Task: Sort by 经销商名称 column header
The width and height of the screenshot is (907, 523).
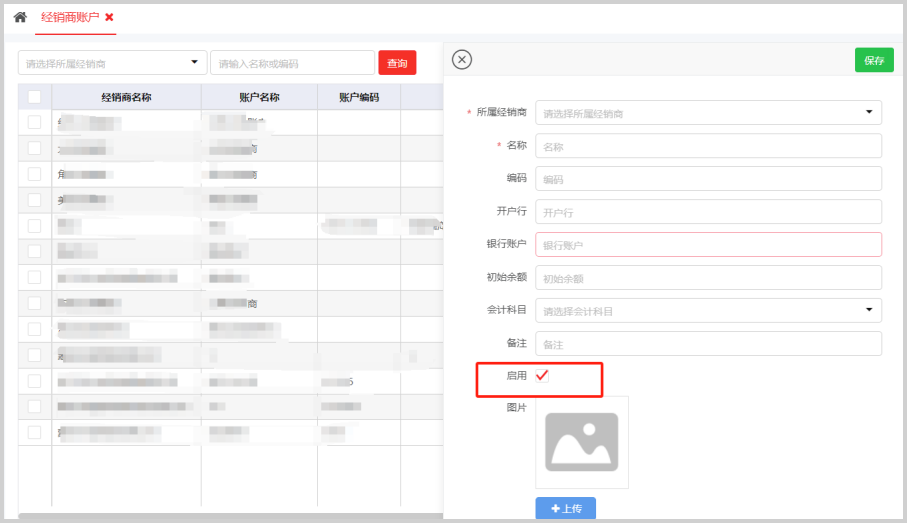Action: (126, 97)
